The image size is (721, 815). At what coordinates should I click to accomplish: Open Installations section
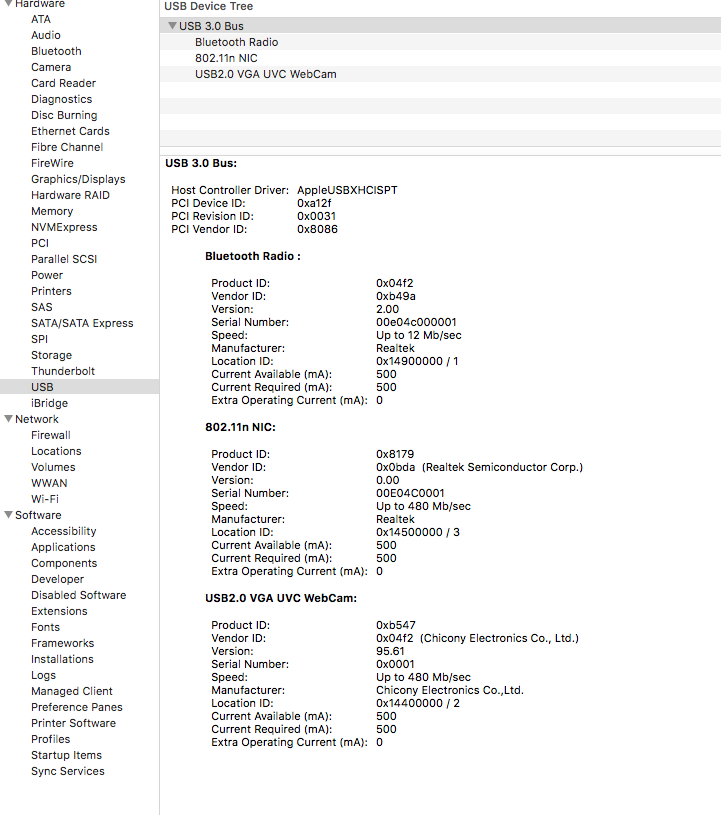pyautogui.click(x=62, y=659)
